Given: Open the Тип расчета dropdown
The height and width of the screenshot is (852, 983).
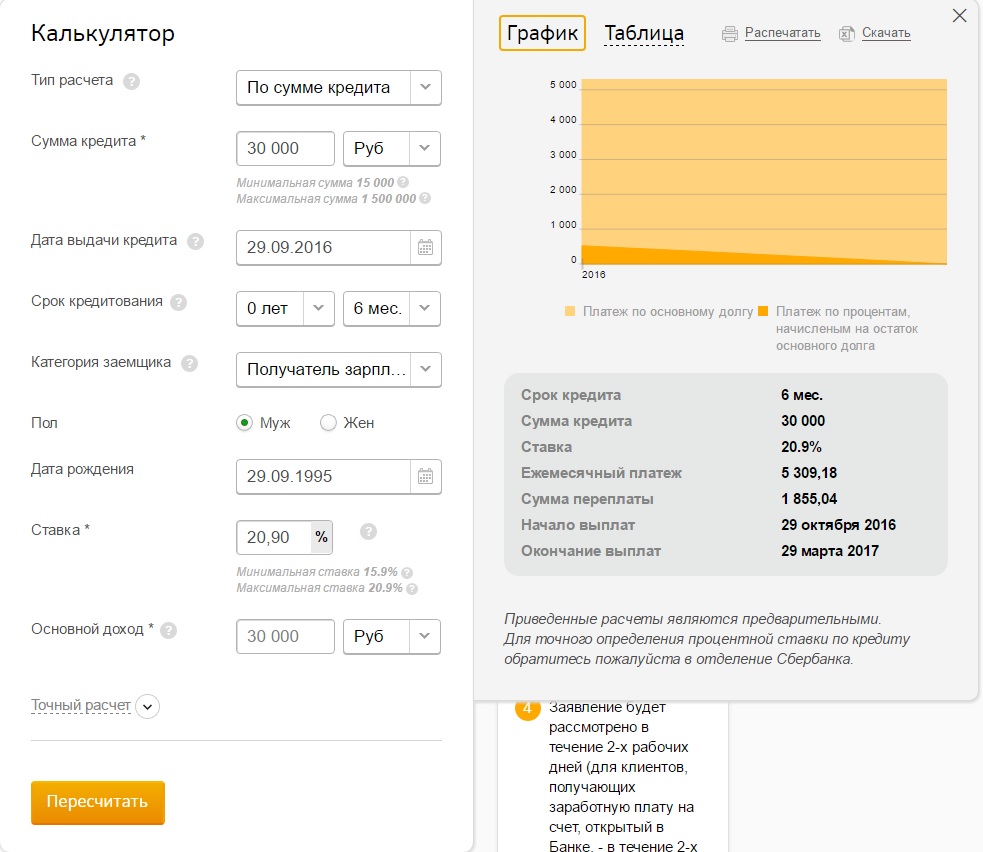Looking at the screenshot, I should coord(338,87).
